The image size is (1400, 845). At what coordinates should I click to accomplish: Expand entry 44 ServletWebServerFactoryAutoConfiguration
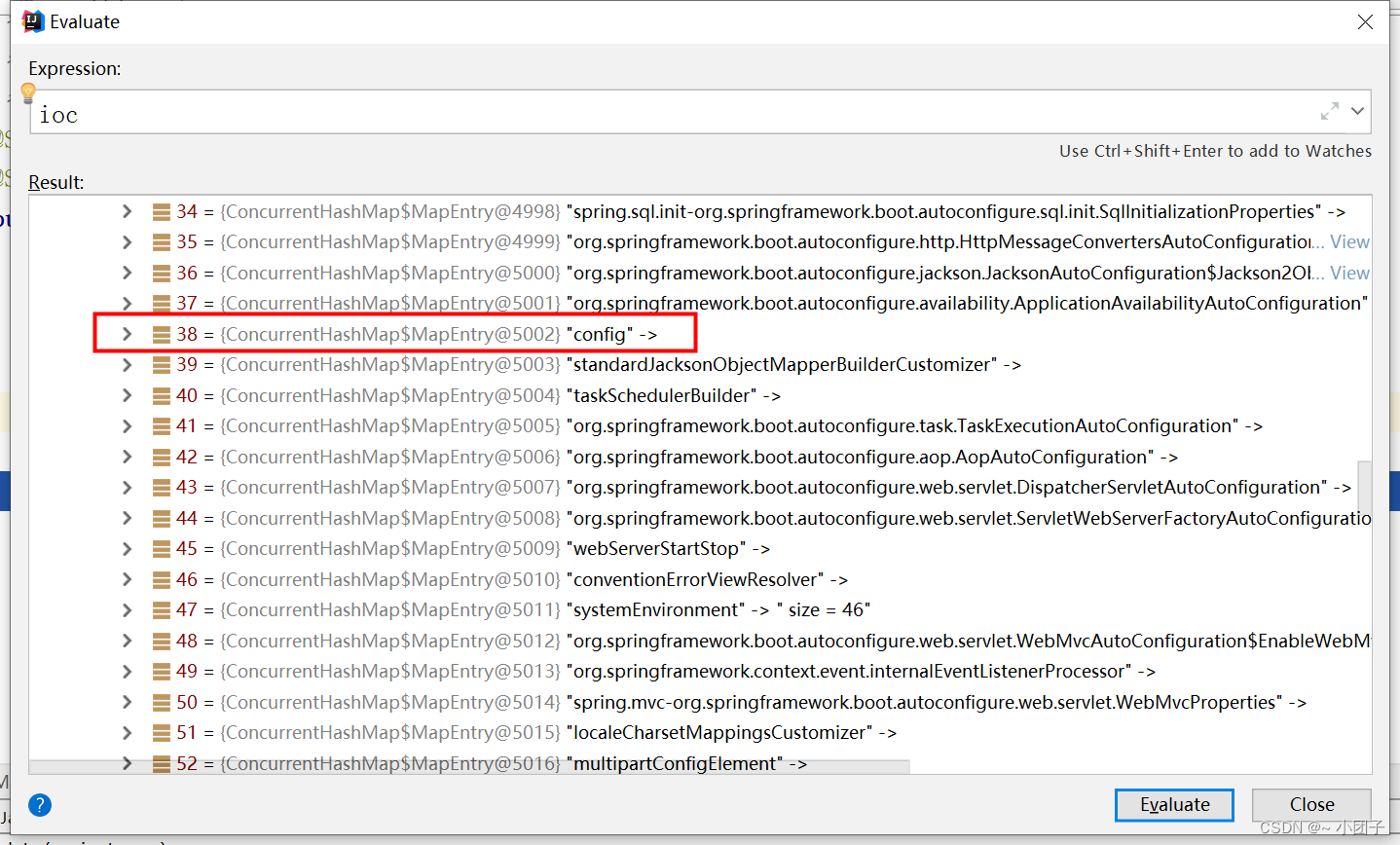127,518
